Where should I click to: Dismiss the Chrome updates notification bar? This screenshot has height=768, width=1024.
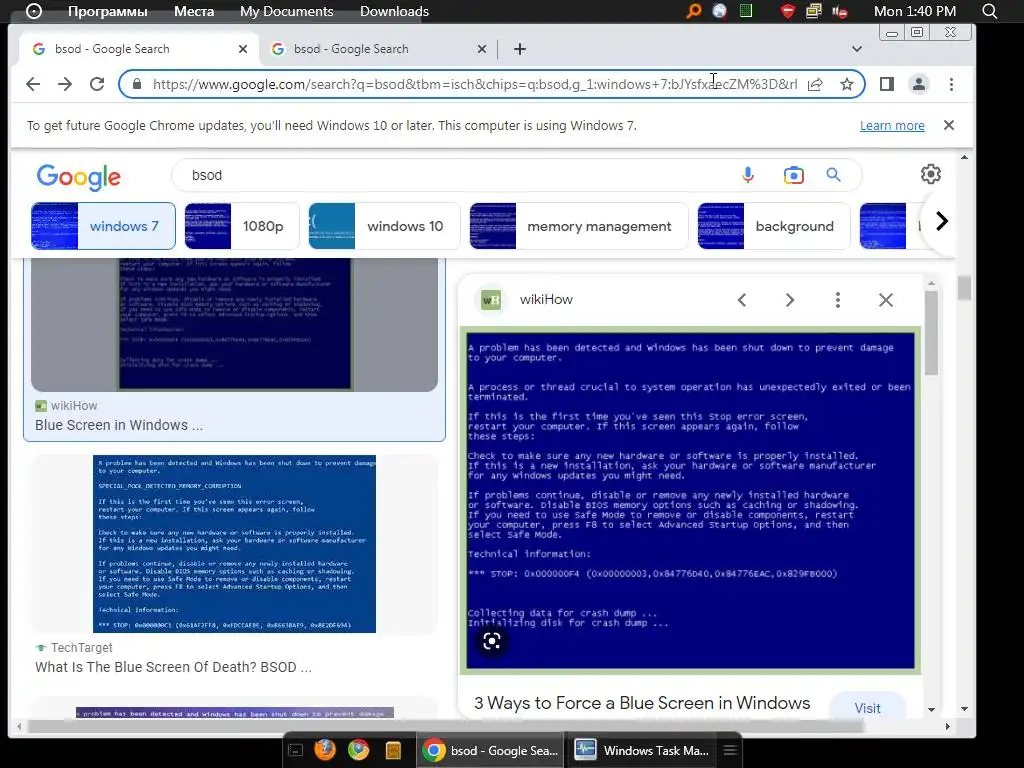pyautogui.click(x=949, y=125)
